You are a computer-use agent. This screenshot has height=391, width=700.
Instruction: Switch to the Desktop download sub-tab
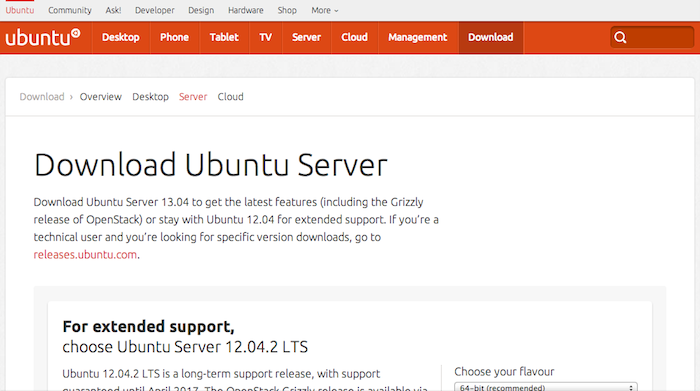click(x=150, y=97)
